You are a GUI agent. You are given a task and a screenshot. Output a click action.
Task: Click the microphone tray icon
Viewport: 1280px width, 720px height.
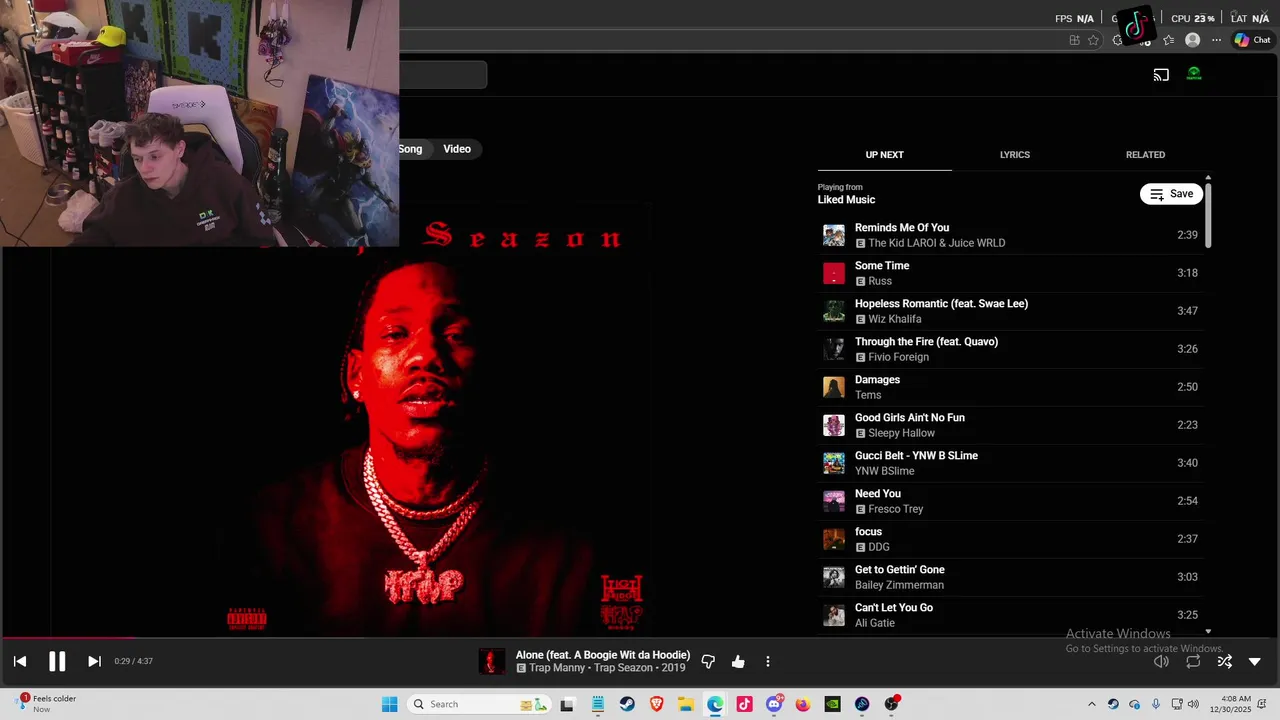point(1156,704)
